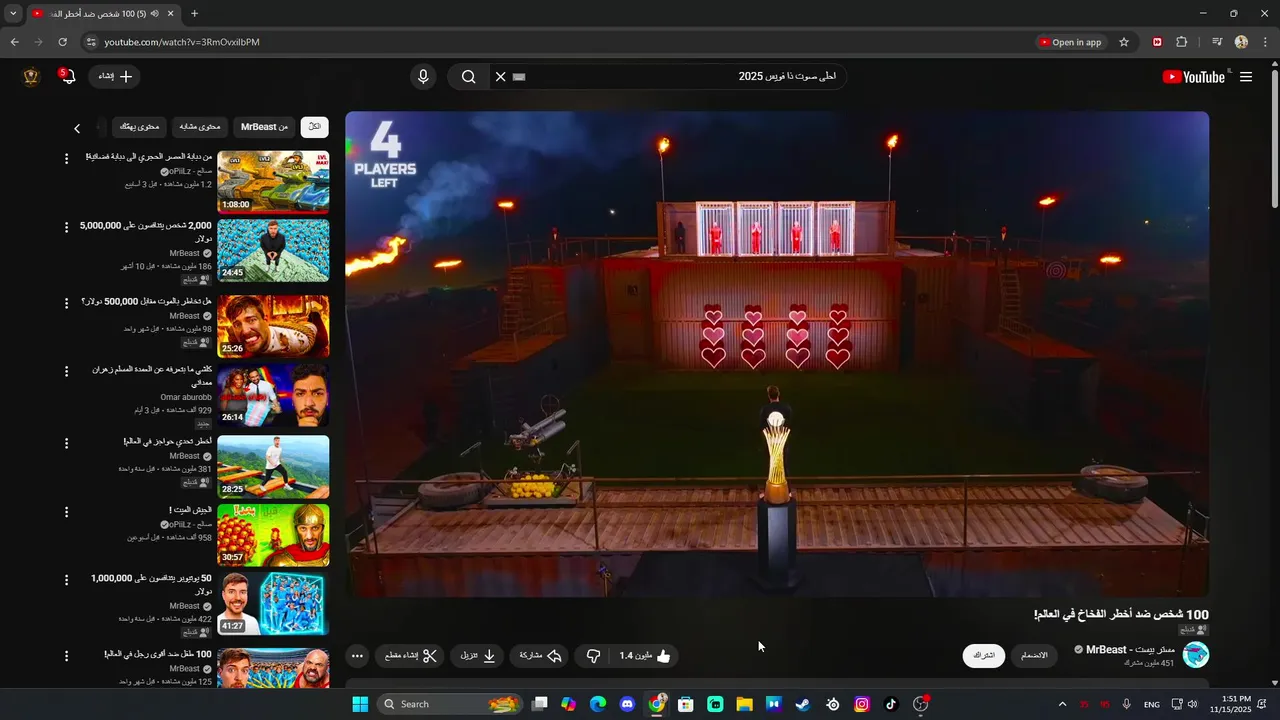Click the الانضمام join button
This screenshot has width=1280, height=720.
point(1036,655)
